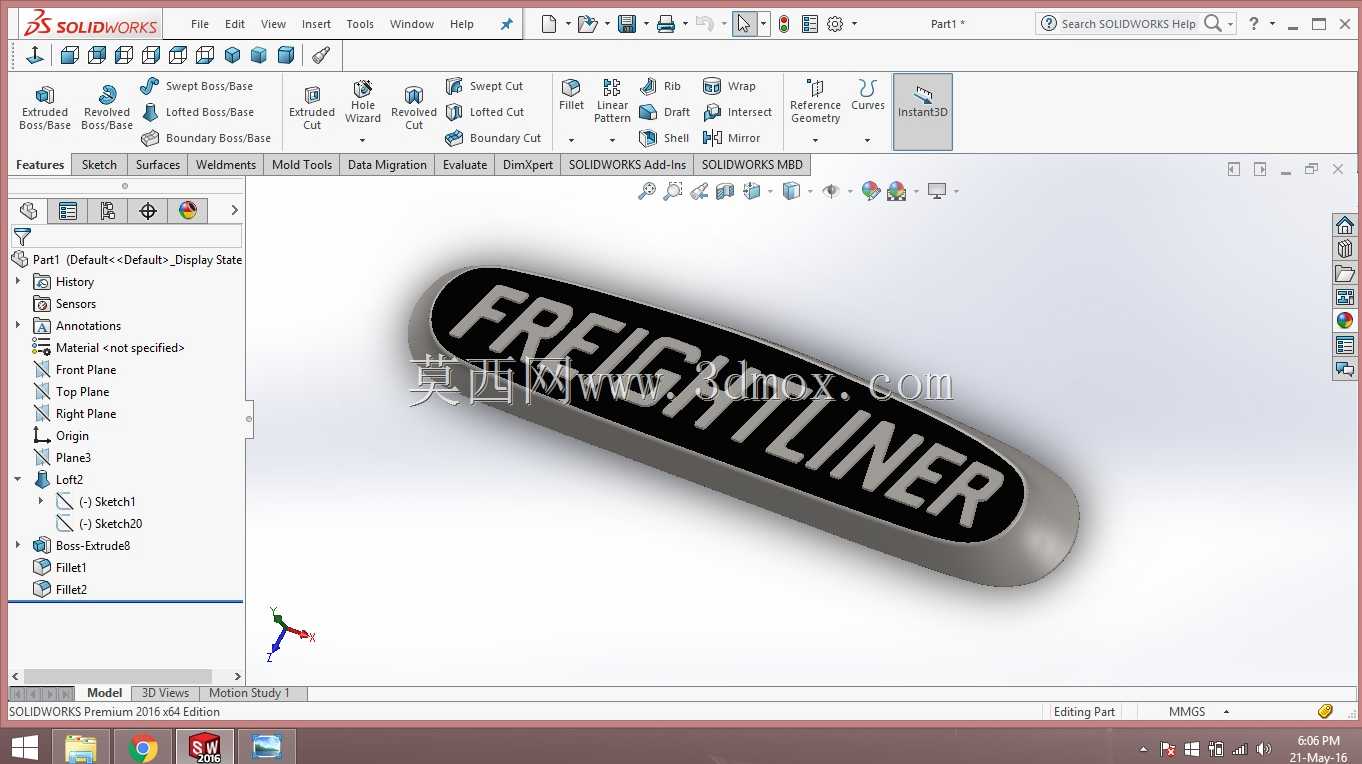Choose Swept Boss/Base feature
Image resolution: width=1362 pixels, height=764 pixels.
point(197,86)
